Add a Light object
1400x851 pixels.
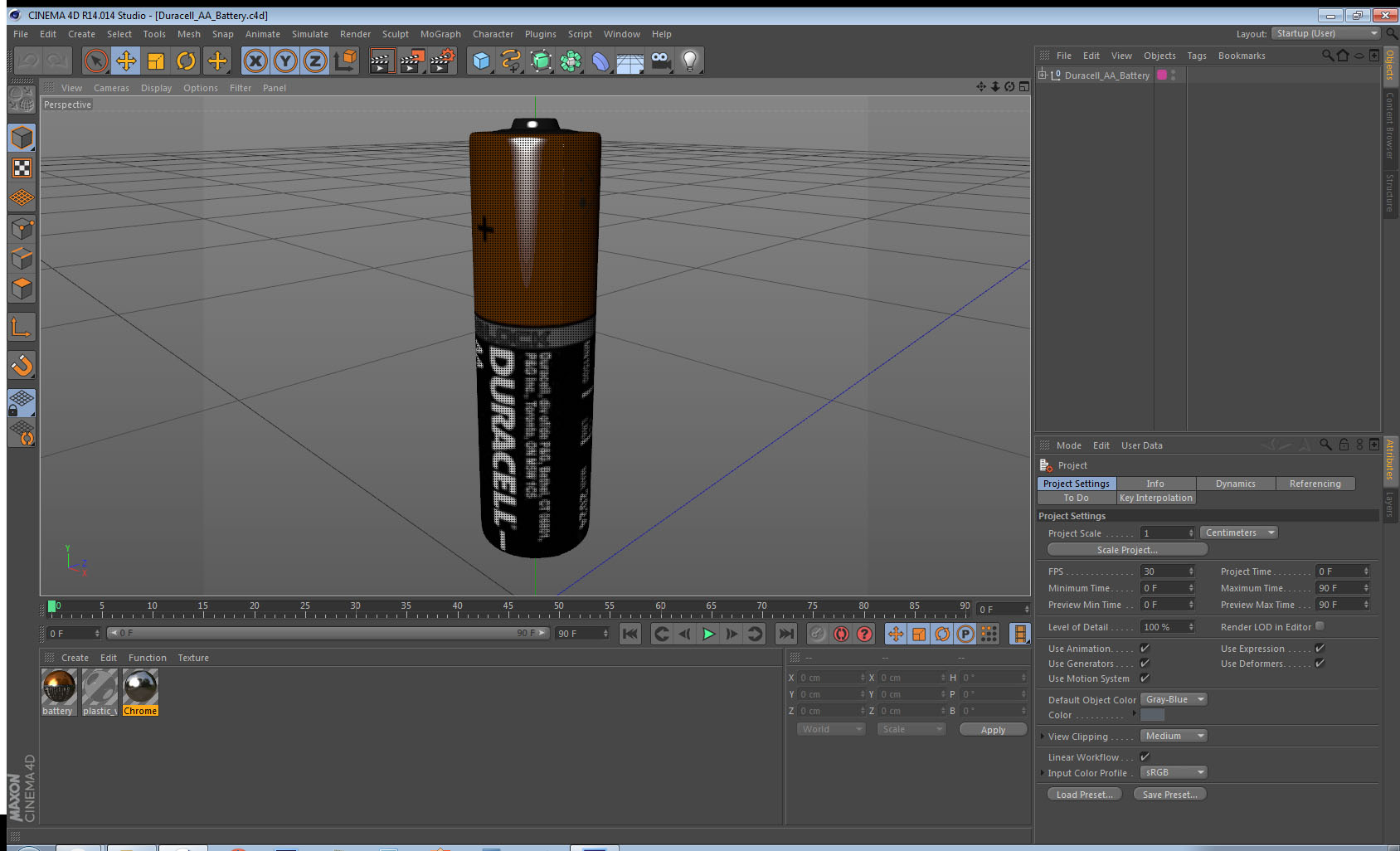(x=690, y=61)
